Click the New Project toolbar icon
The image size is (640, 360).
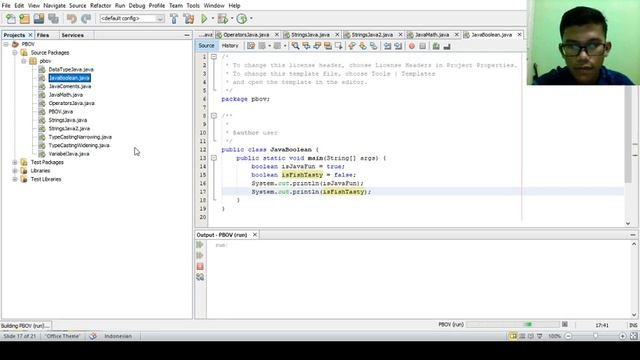pyautogui.click(x=25, y=18)
